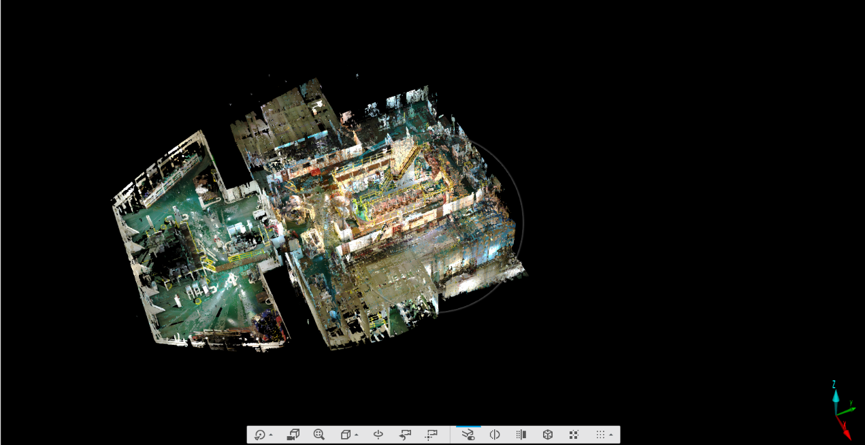865x445 pixels.
Task: Toggle the vertical bars display icon
Action: pyautogui.click(x=521, y=435)
